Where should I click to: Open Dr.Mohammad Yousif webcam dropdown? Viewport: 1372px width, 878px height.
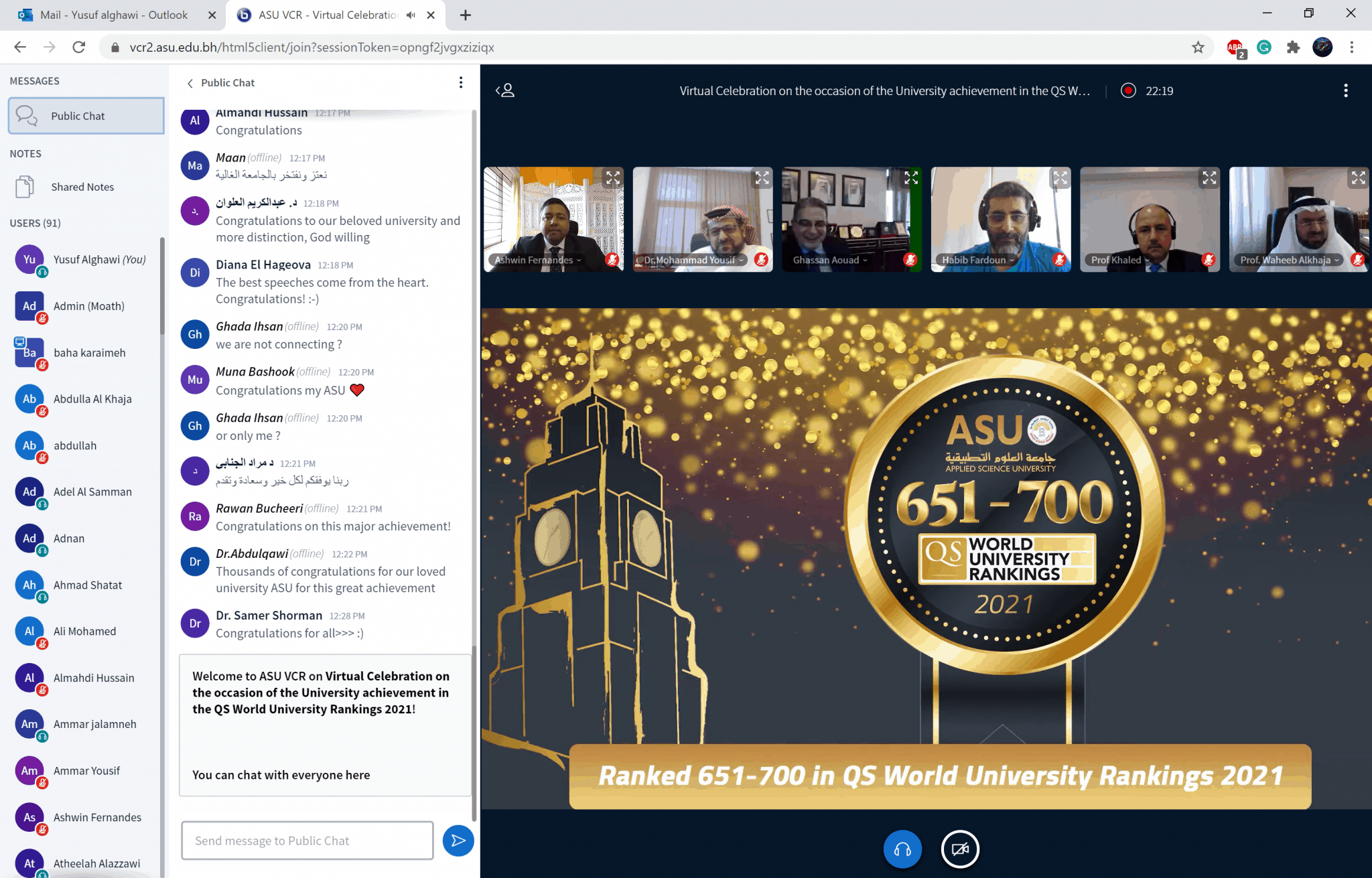(693, 260)
